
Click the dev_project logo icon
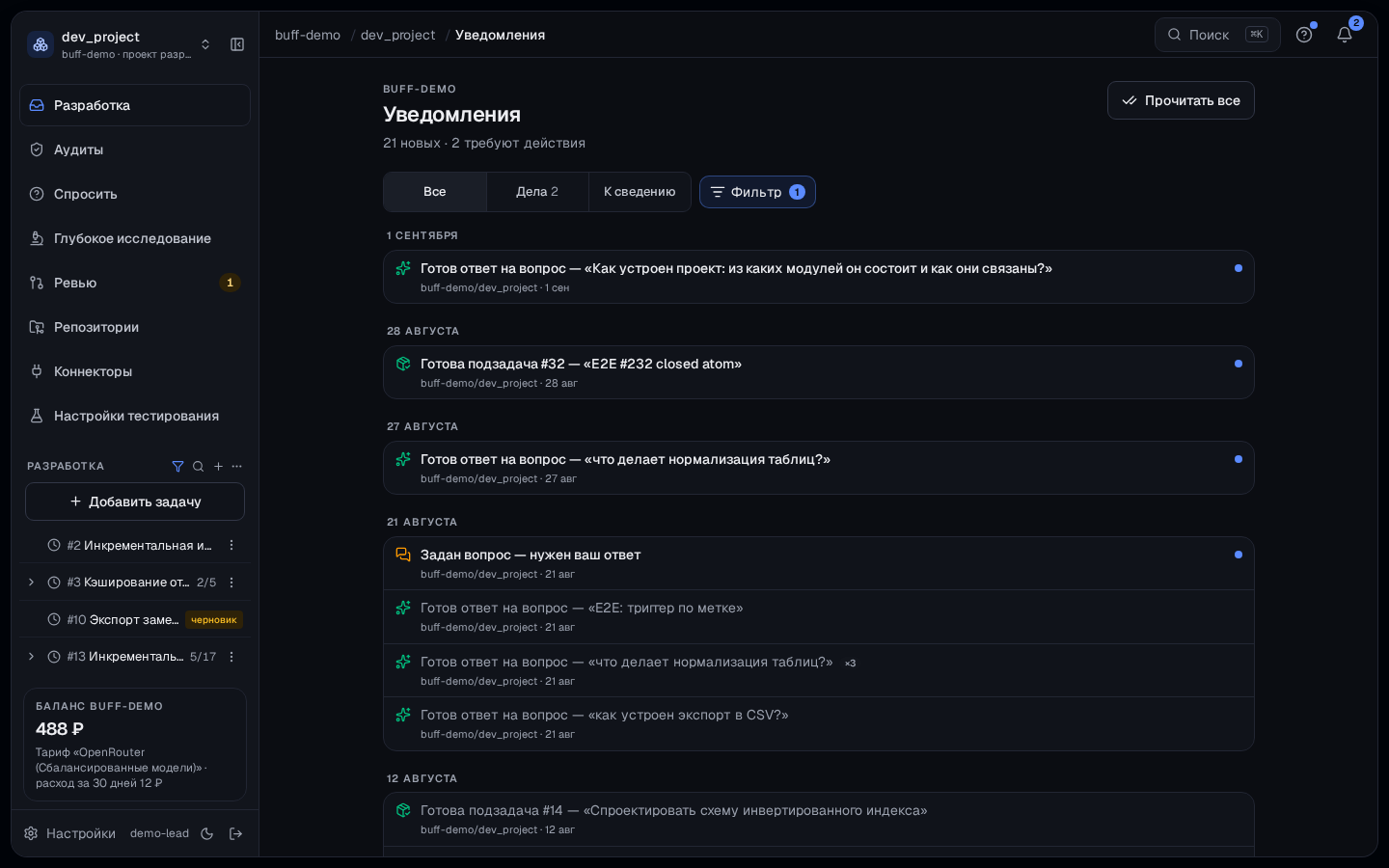pos(41,44)
